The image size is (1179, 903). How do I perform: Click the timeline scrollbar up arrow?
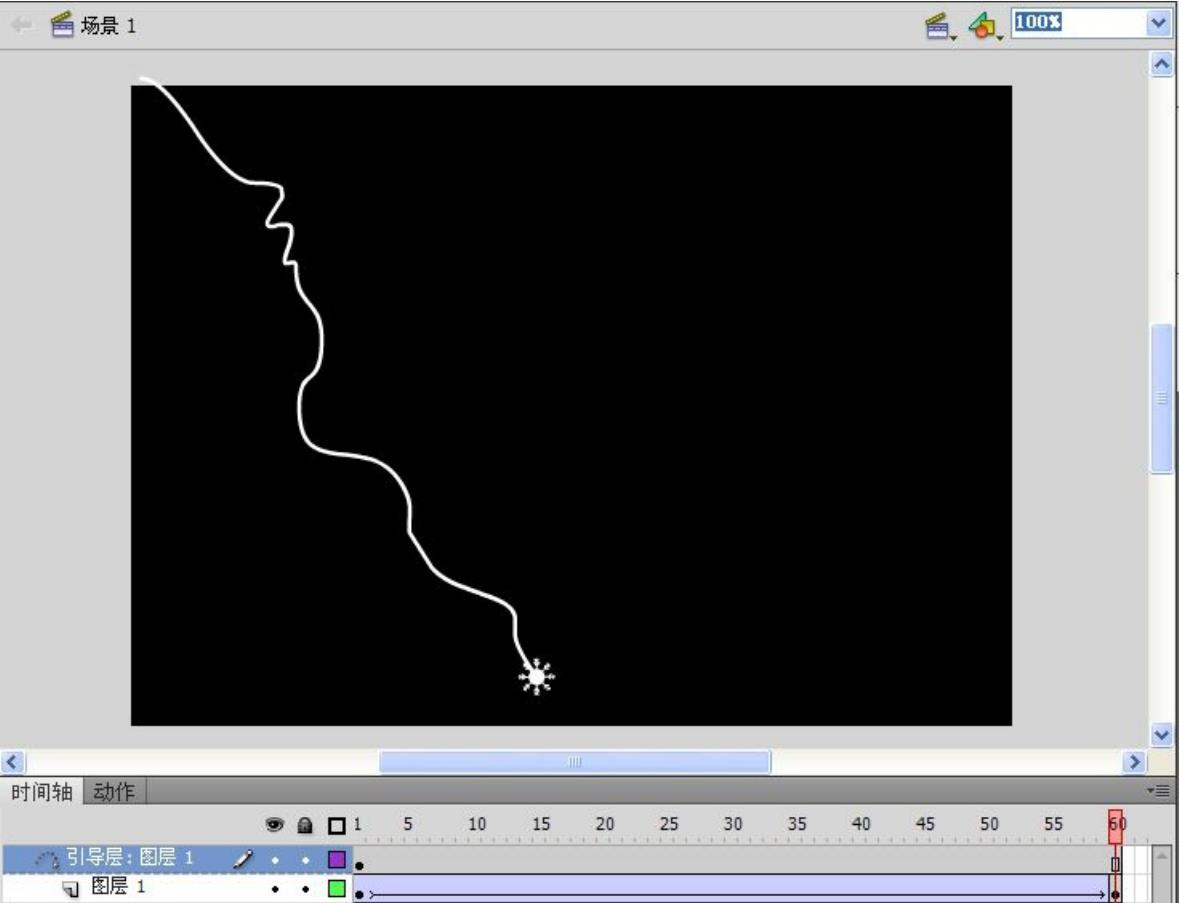coord(1162,856)
